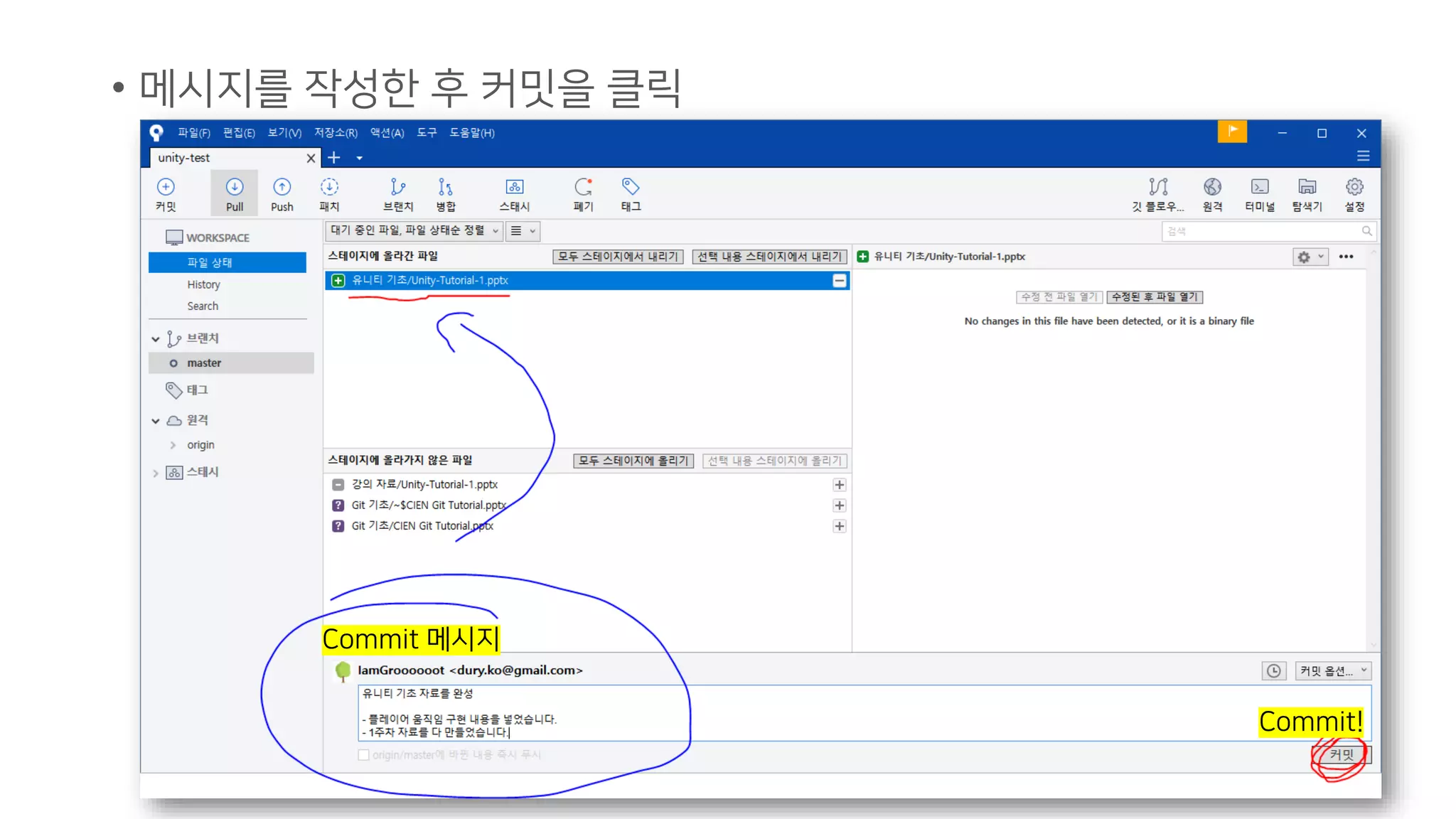Open the 액션(A) menu
This screenshot has height=819, width=1456.
(387, 133)
